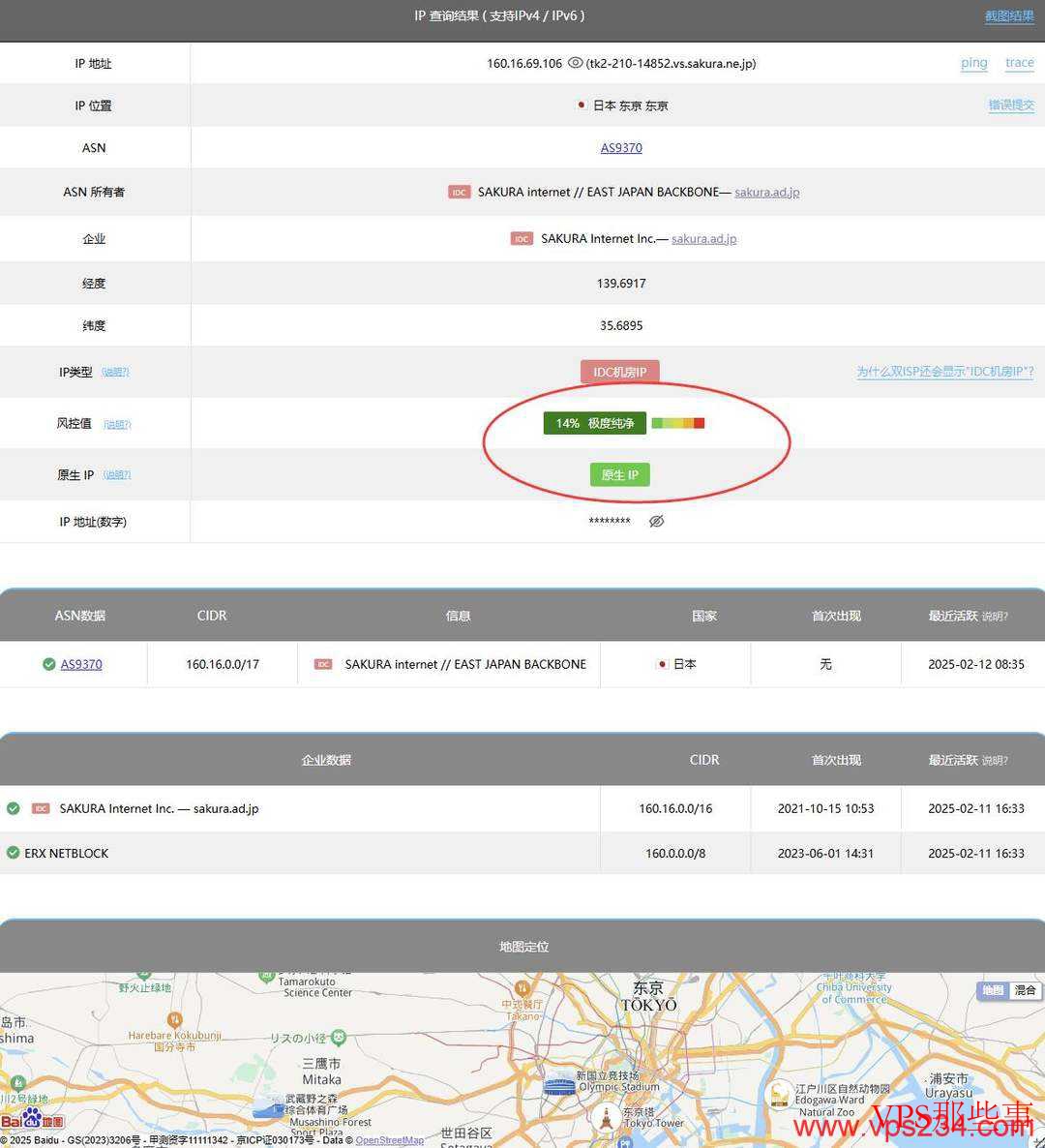Open 说明 link next to IP类型

(x=115, y=372)
